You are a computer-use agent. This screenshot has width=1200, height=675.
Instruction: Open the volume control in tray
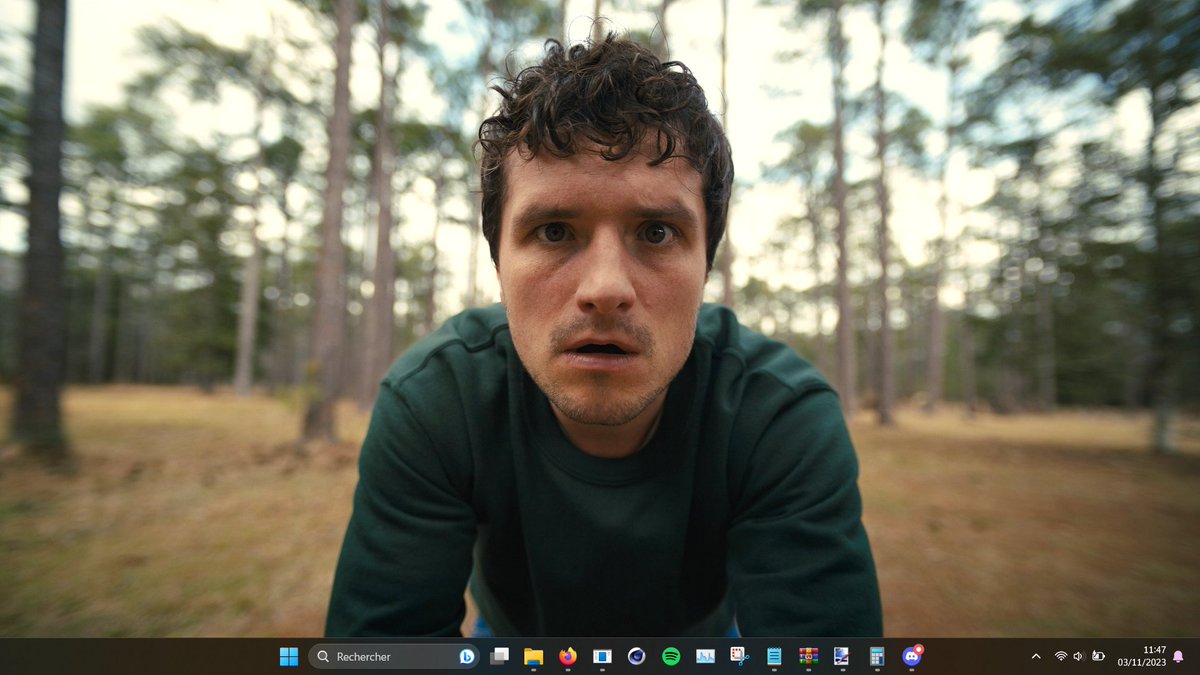pos(1079,656)
